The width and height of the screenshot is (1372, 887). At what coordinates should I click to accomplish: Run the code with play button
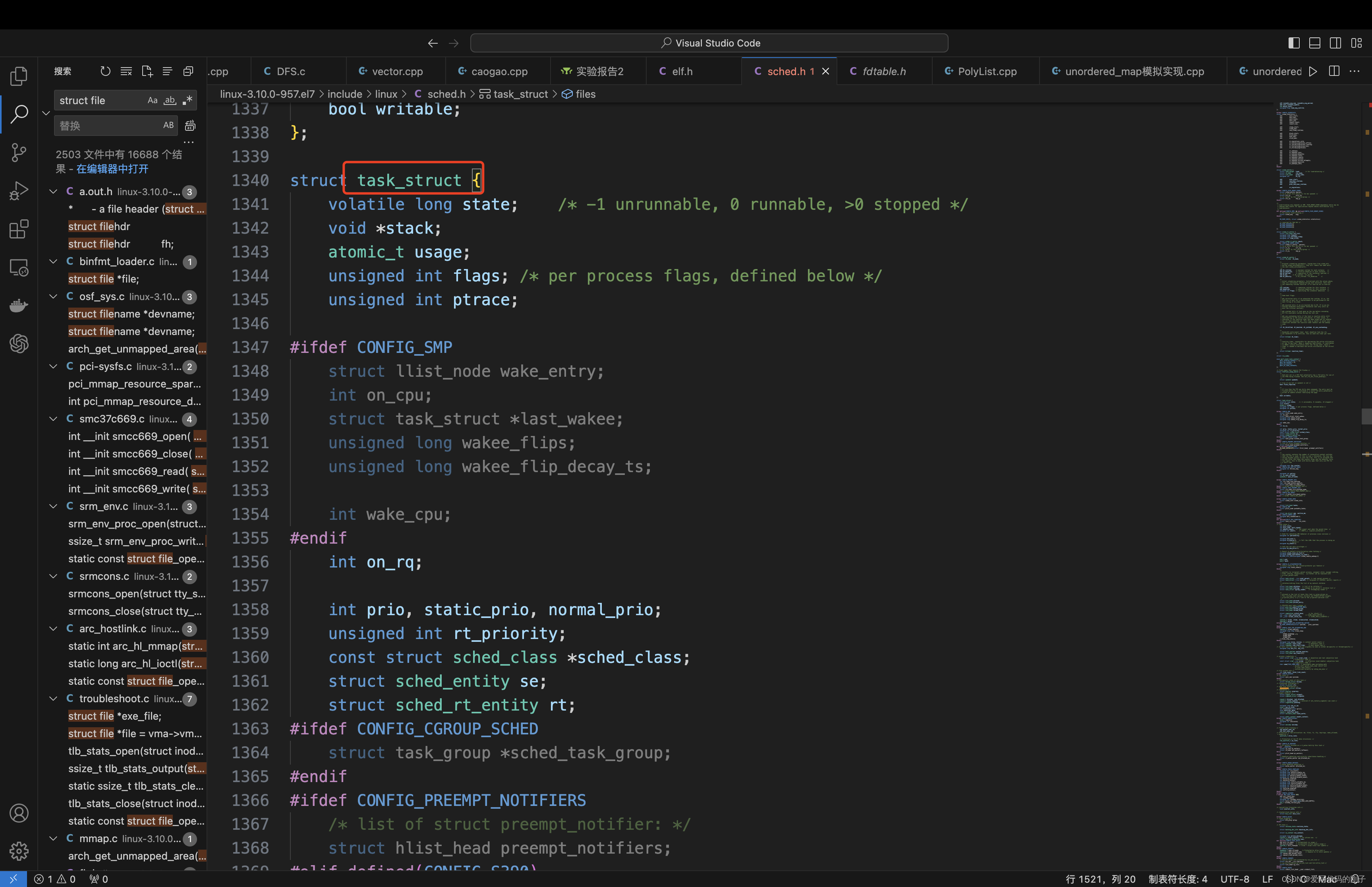[x=1313, y=72]
